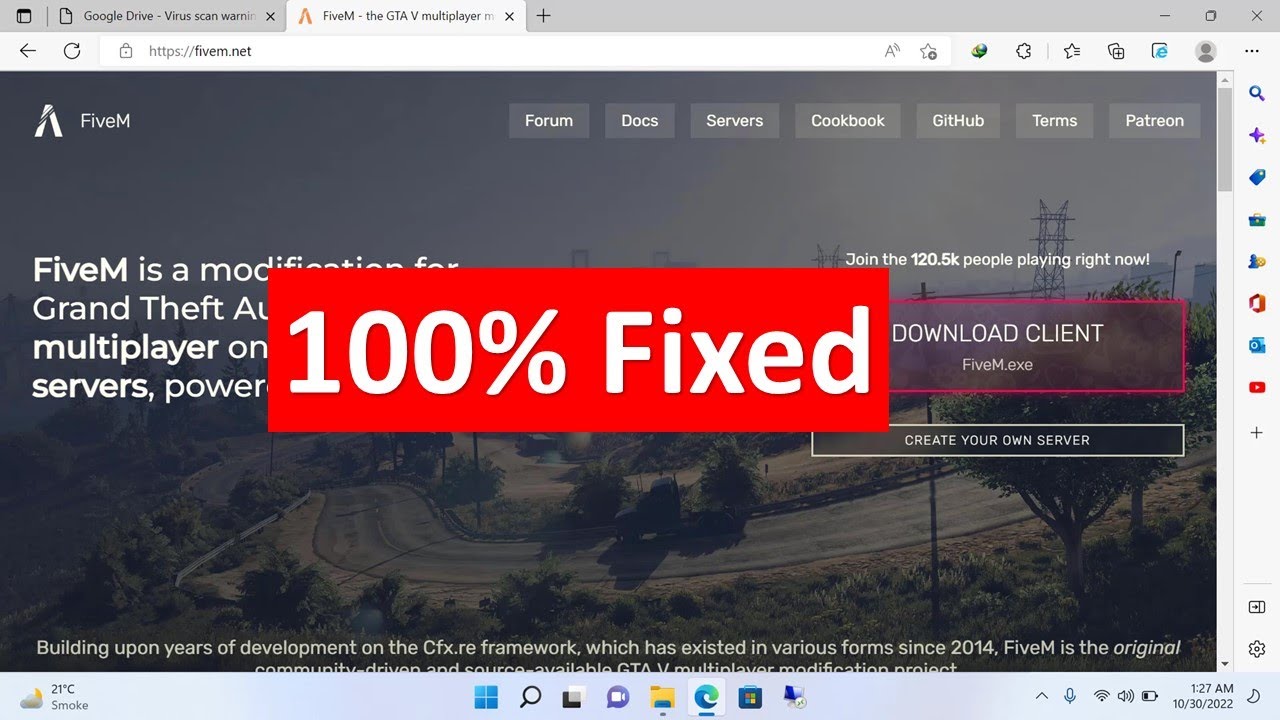Open the Favorites list icon
Image resolution: width=1280 pixels, height=720 pixels.
[x=1072, y=51]
